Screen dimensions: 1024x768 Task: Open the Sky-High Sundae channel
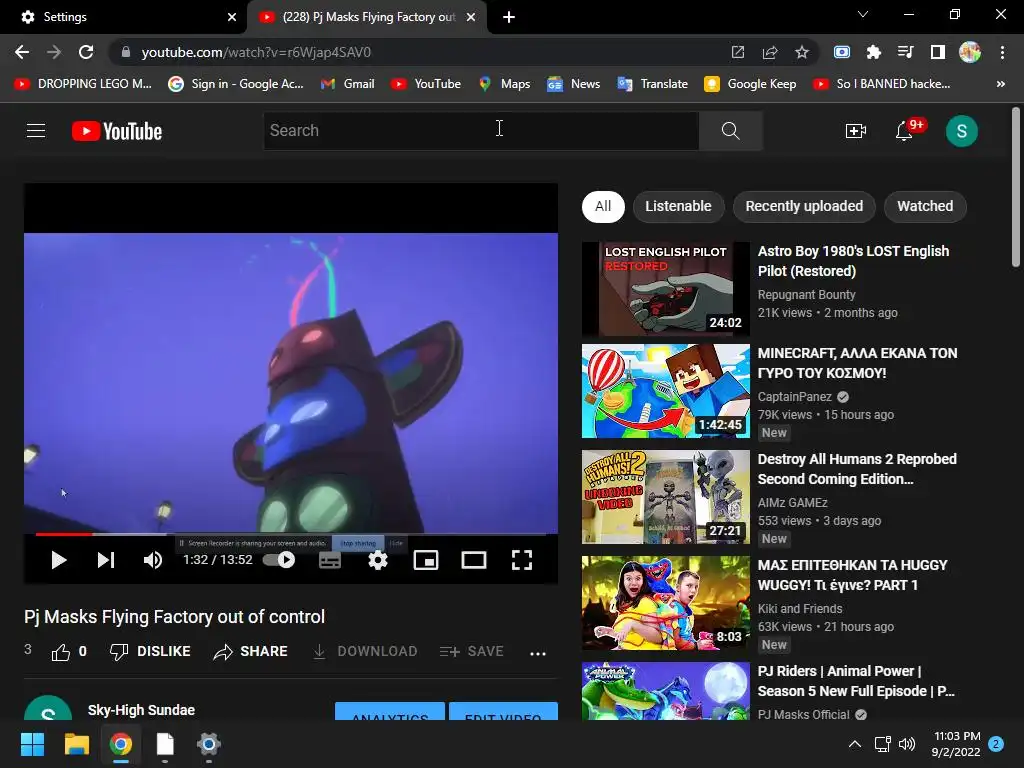tap(141, 710)
